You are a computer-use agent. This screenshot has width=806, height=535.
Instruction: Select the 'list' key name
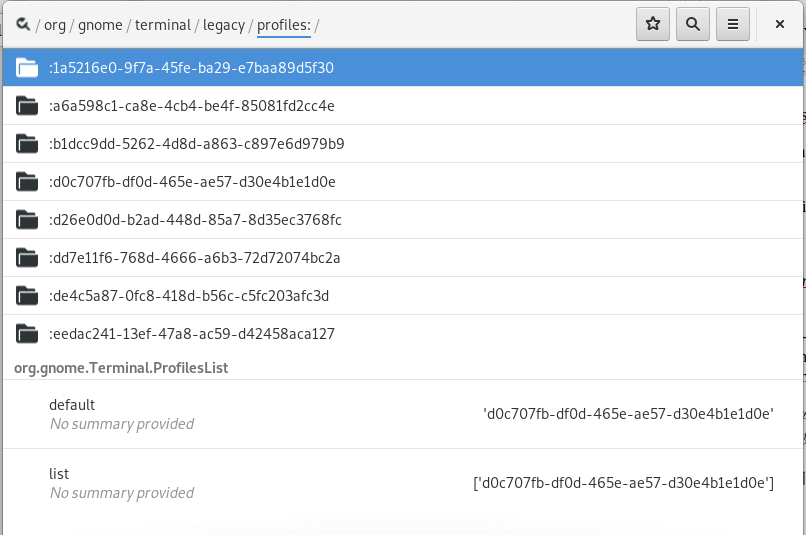click(x=59, y=474)
